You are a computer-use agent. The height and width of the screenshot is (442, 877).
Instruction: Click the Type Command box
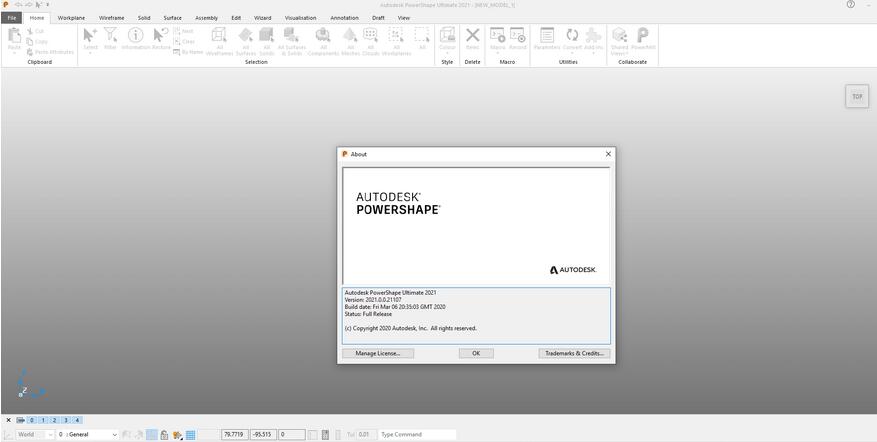pyautogui.click(x=417, y=434)
